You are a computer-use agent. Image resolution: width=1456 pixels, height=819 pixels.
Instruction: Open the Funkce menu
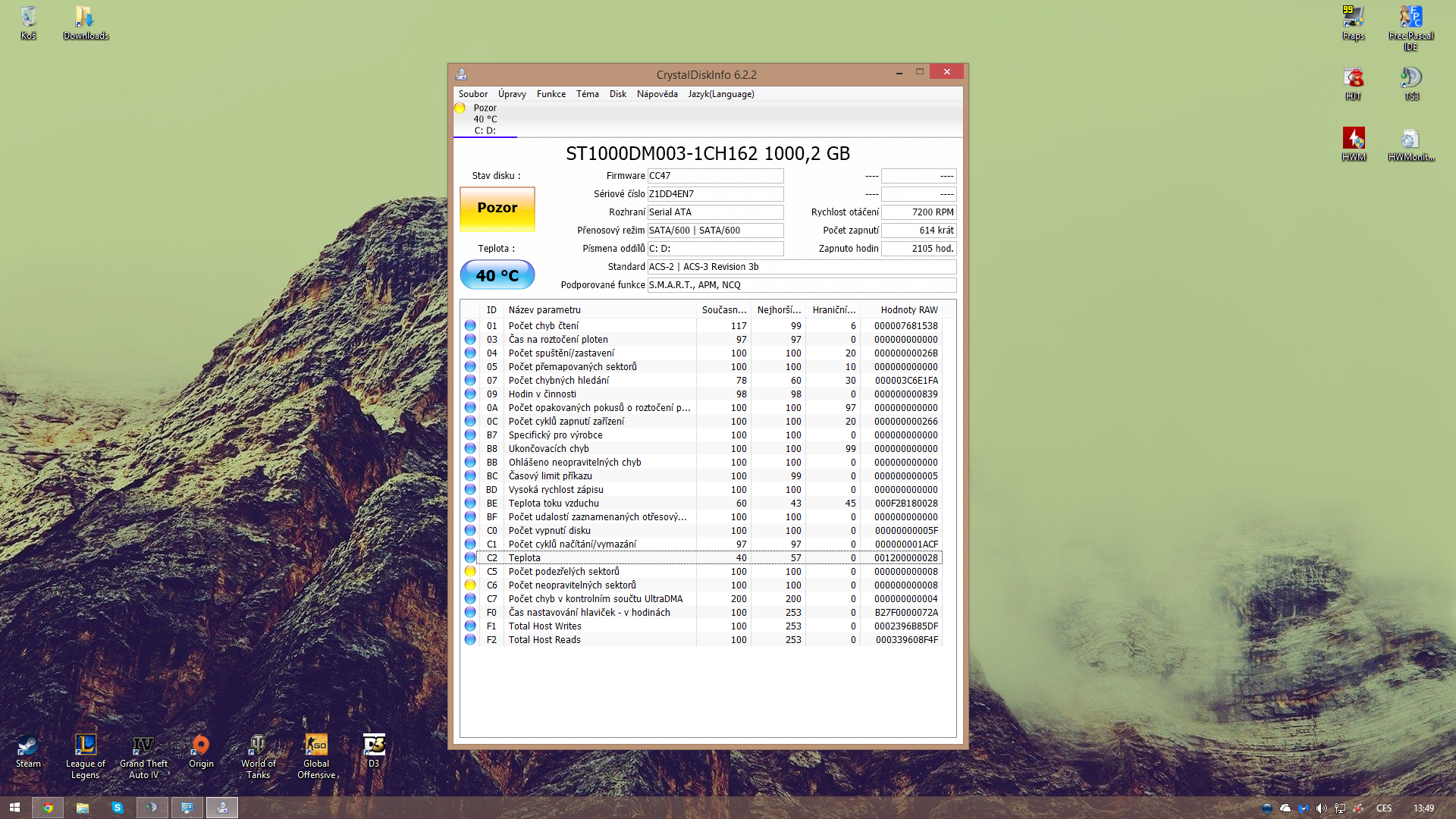coord(551,94)
